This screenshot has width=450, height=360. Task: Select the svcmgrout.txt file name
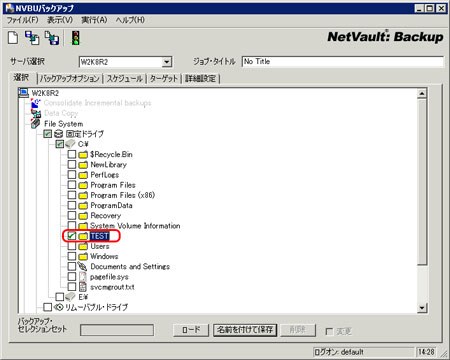coord(112,287)
